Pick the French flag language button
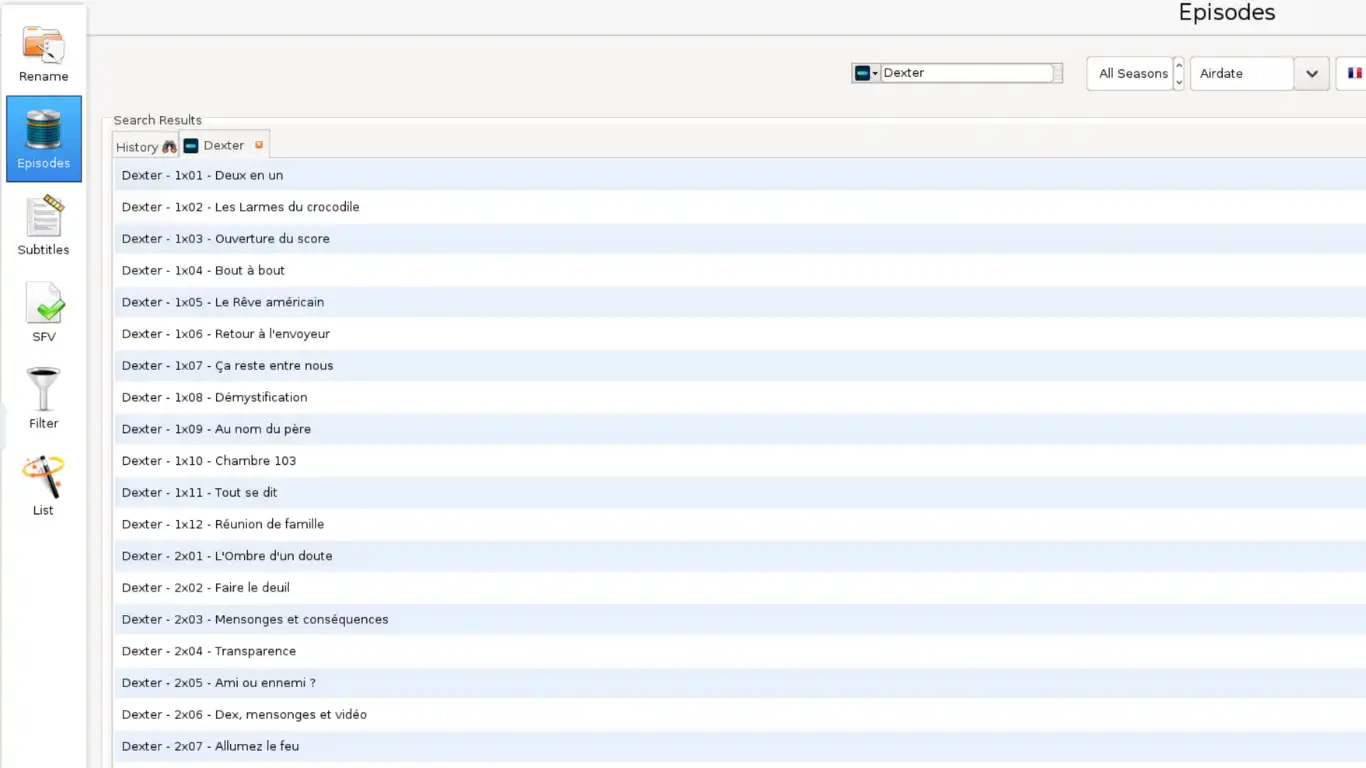The width and height of the screenshot is (1366, 768). tap(1354, 73)
